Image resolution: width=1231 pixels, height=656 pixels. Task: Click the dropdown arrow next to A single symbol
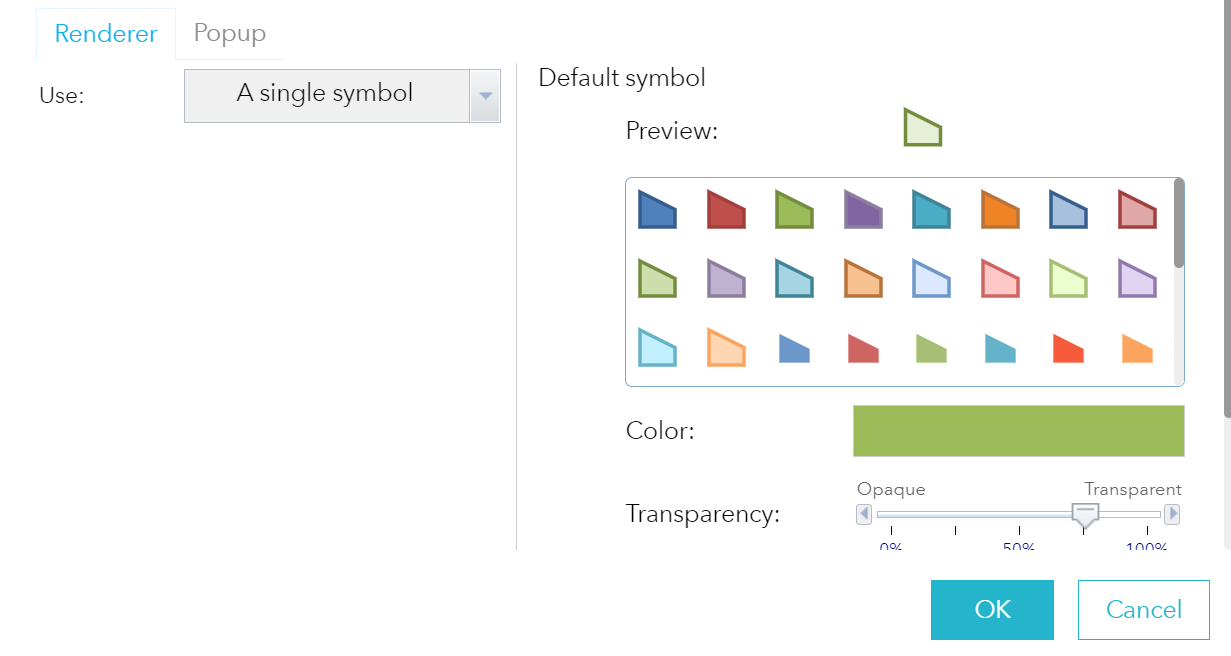click(486, 95)
